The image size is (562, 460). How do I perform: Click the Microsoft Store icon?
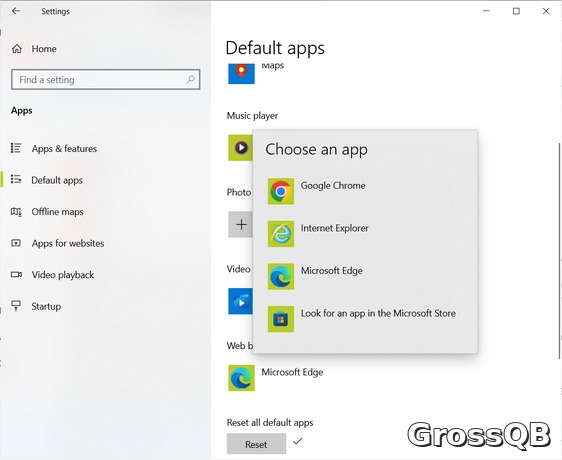click(281, 319)
